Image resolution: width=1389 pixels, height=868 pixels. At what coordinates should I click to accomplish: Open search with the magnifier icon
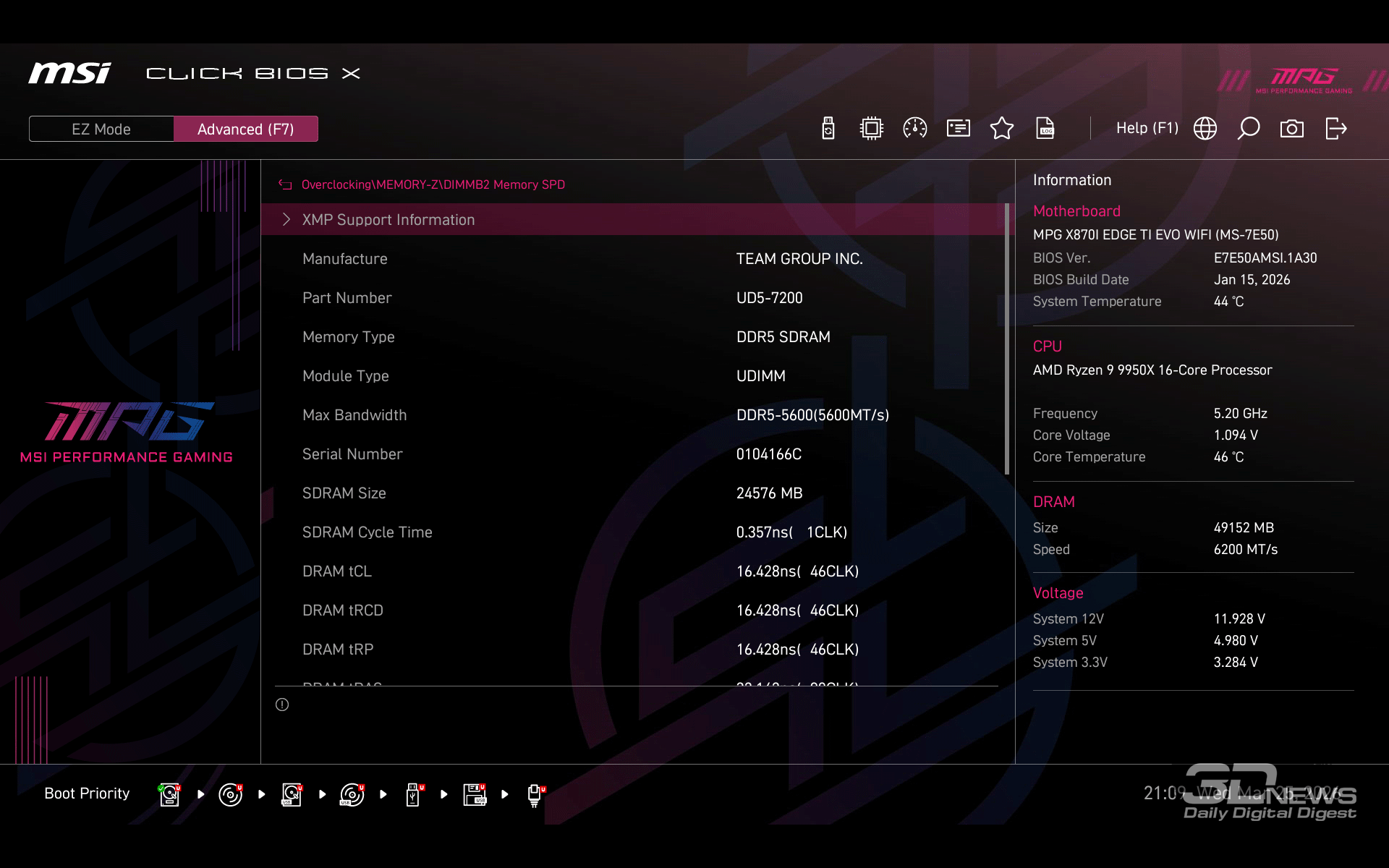[1249, 129]
